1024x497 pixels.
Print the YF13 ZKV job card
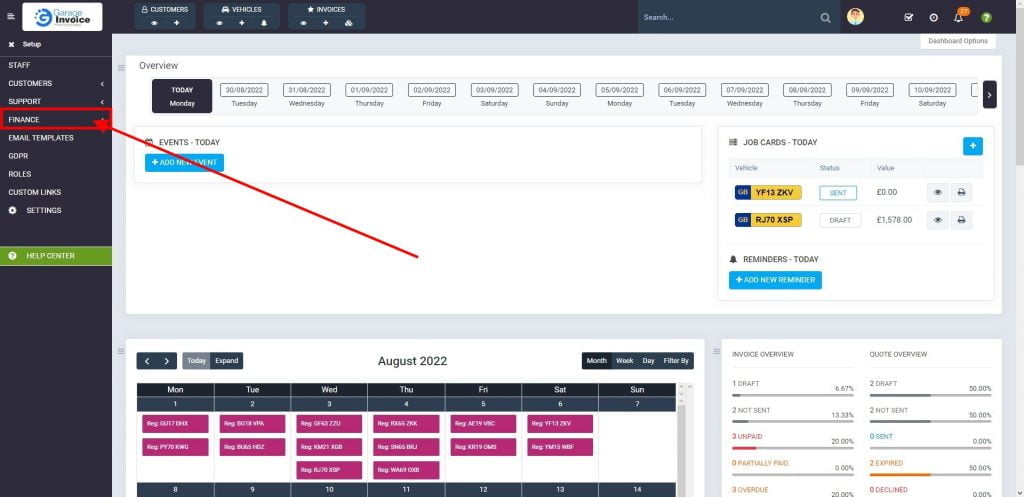[x=961, y=192]
